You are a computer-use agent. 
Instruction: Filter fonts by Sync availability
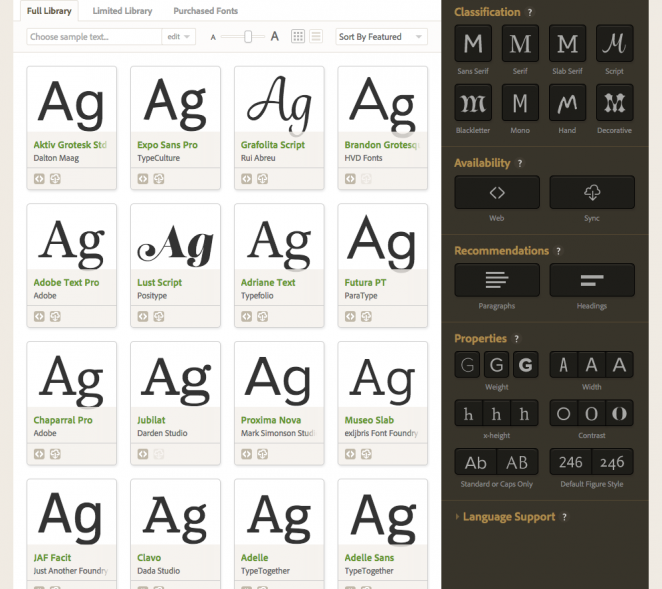coord(591,192)
